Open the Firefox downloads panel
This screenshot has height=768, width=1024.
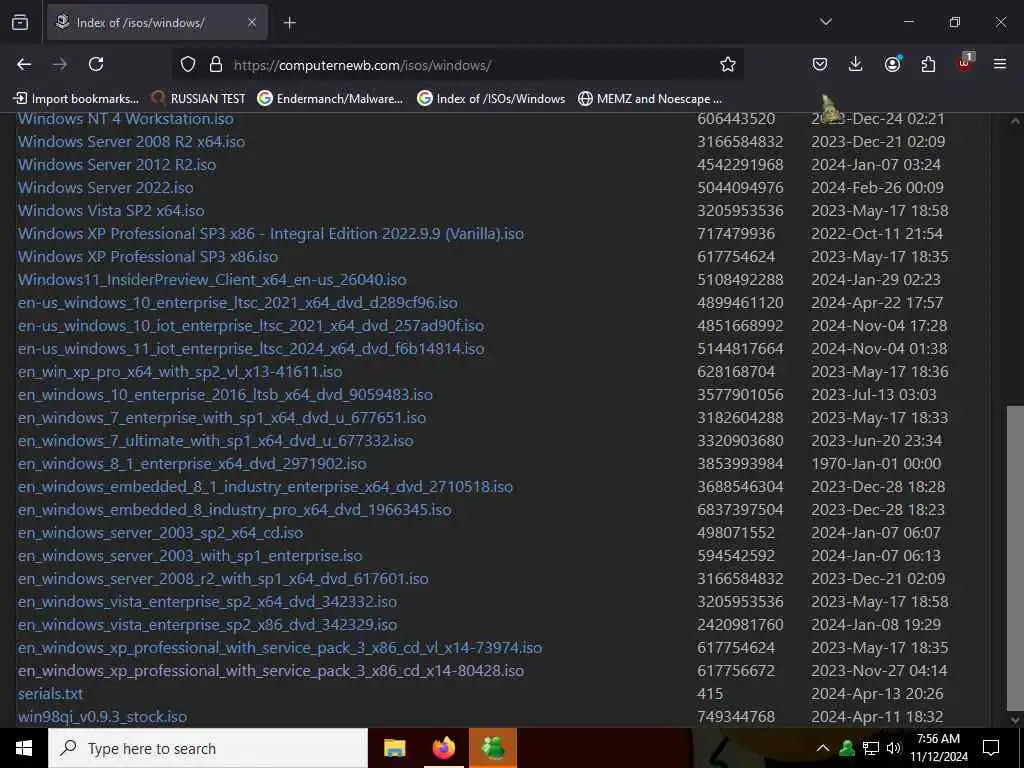pyautogui.click(x=856, y=64)
